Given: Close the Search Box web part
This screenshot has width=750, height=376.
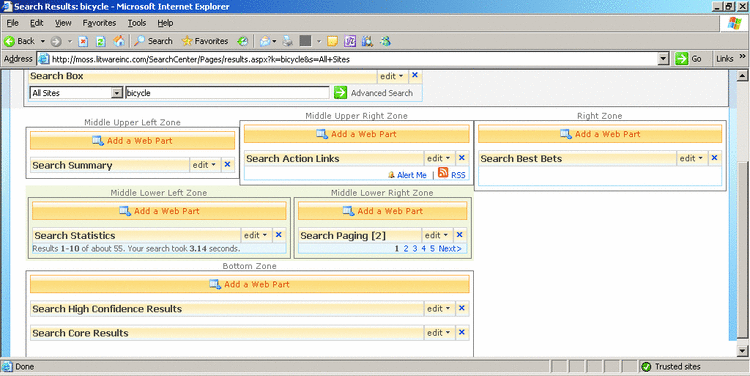Looking at the screenshot, I should point(415,75).
